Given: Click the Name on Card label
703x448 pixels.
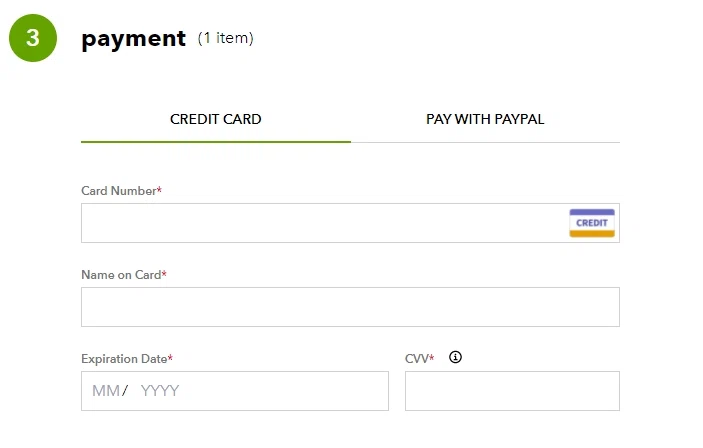Looking at the screenshot, I should (x=120, y=275).
